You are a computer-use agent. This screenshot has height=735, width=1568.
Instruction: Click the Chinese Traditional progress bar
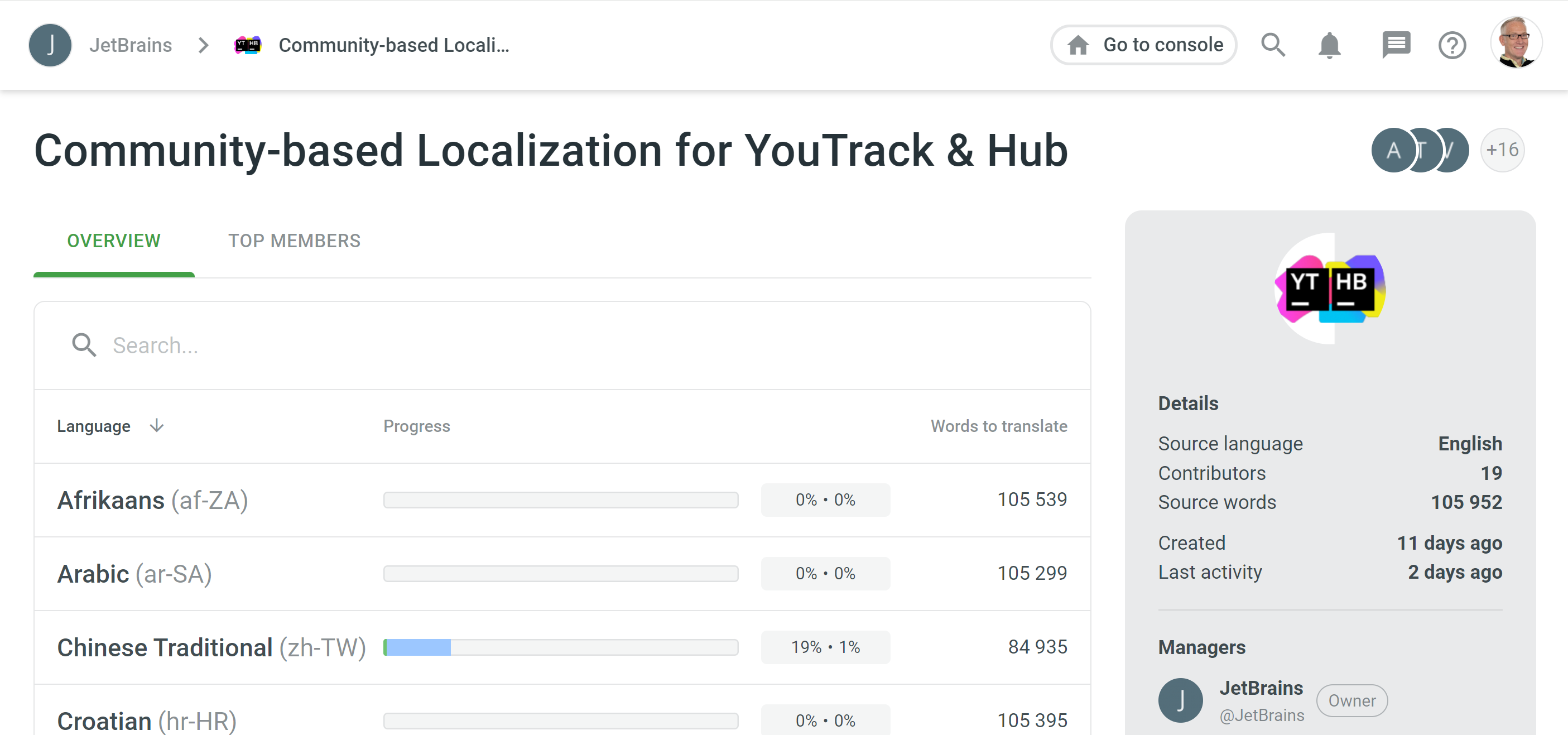tap(560, 648)
